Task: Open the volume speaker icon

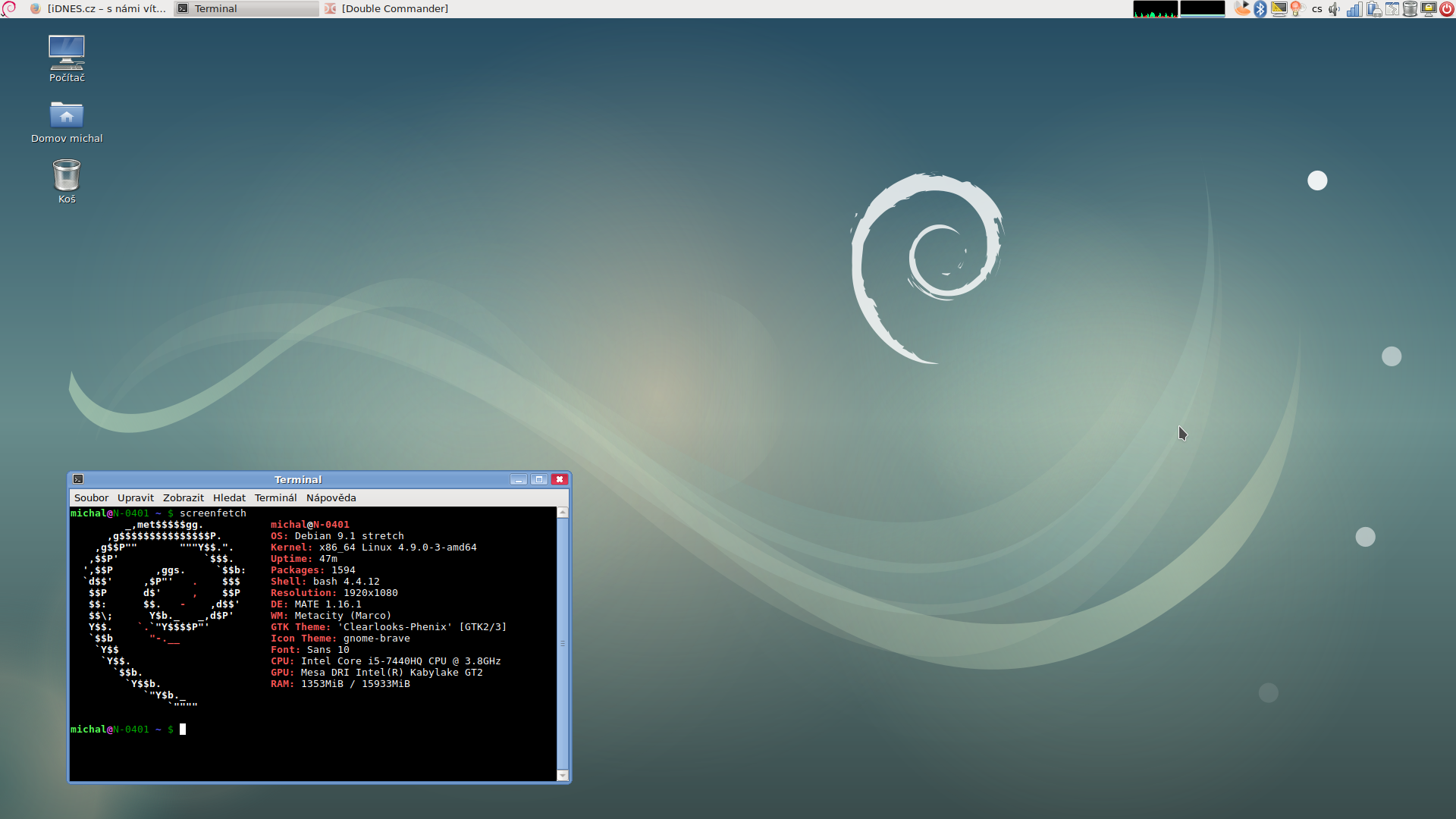Action: 1335,9
